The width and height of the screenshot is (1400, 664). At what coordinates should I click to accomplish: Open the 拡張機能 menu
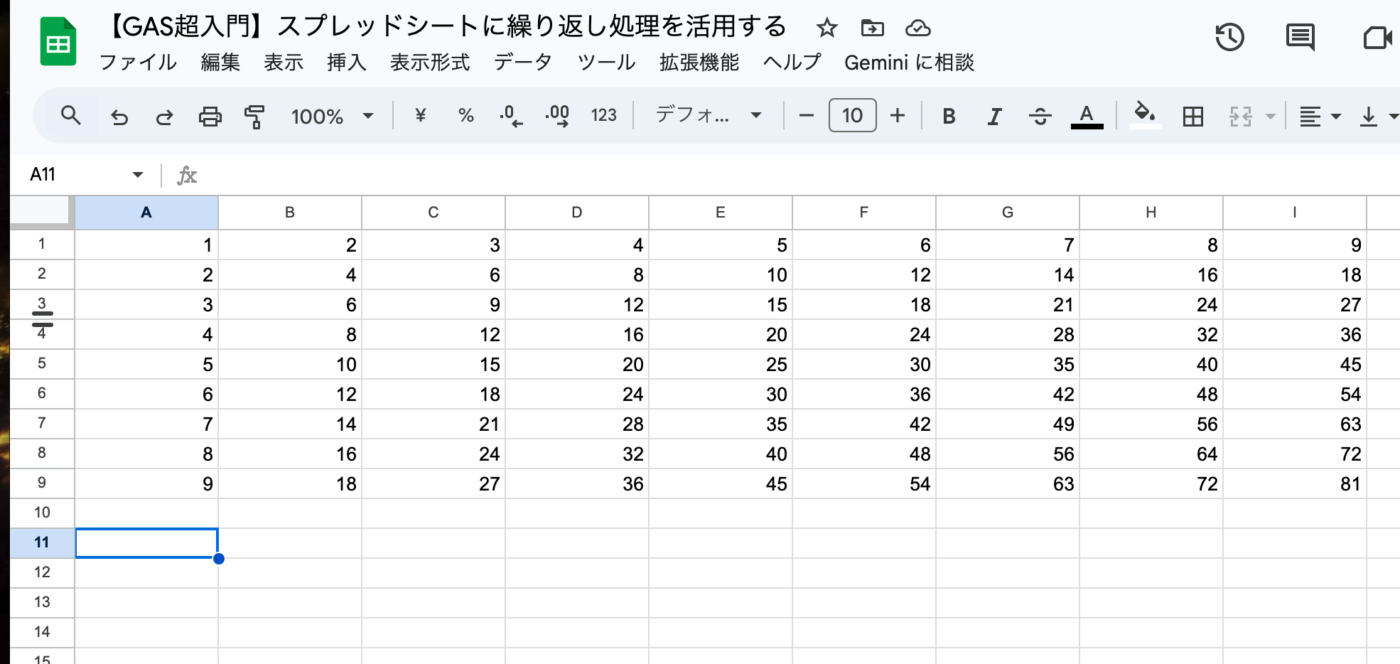tap(699, 62)
